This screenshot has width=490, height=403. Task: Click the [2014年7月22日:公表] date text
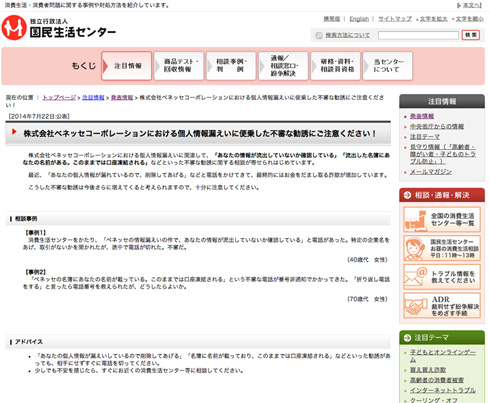click(x=39, y=116)
